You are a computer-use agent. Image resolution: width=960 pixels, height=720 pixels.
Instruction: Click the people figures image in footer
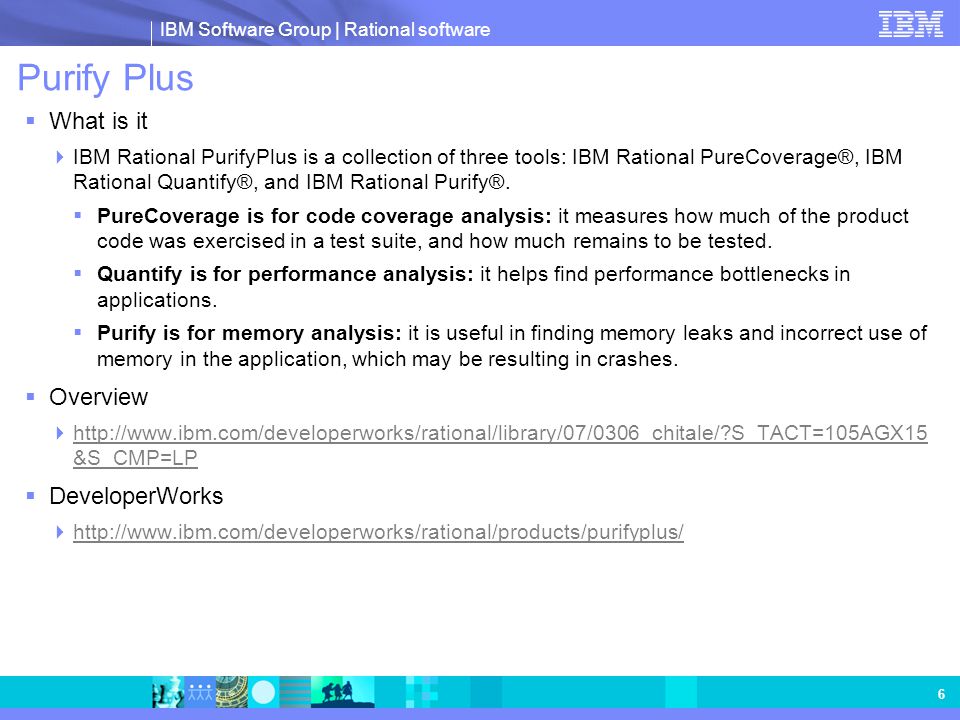point(200,692)
